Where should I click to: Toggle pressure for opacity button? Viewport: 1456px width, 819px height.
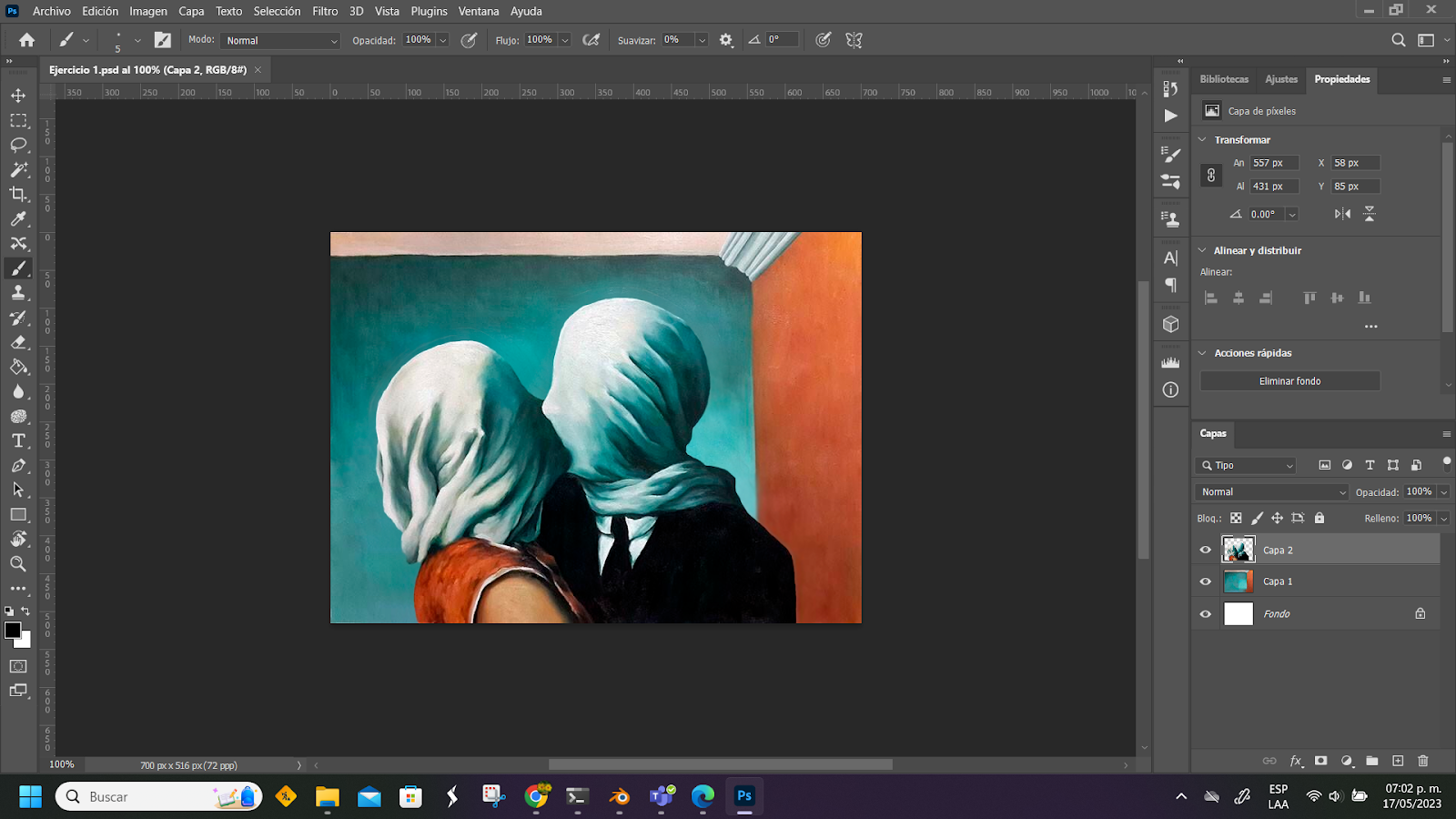pos(470,40)
